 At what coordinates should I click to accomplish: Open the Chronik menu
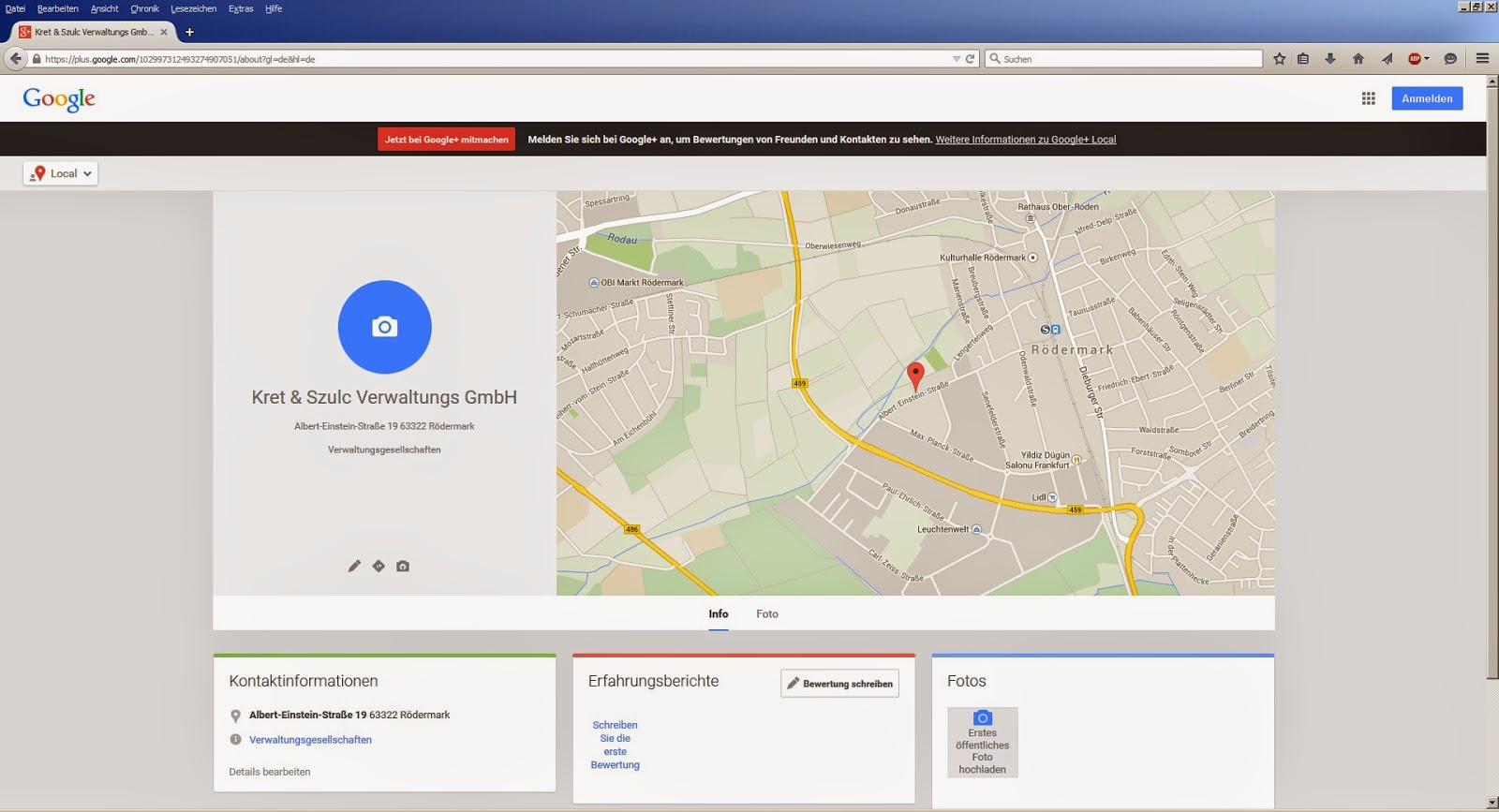(x=144, y=8)
